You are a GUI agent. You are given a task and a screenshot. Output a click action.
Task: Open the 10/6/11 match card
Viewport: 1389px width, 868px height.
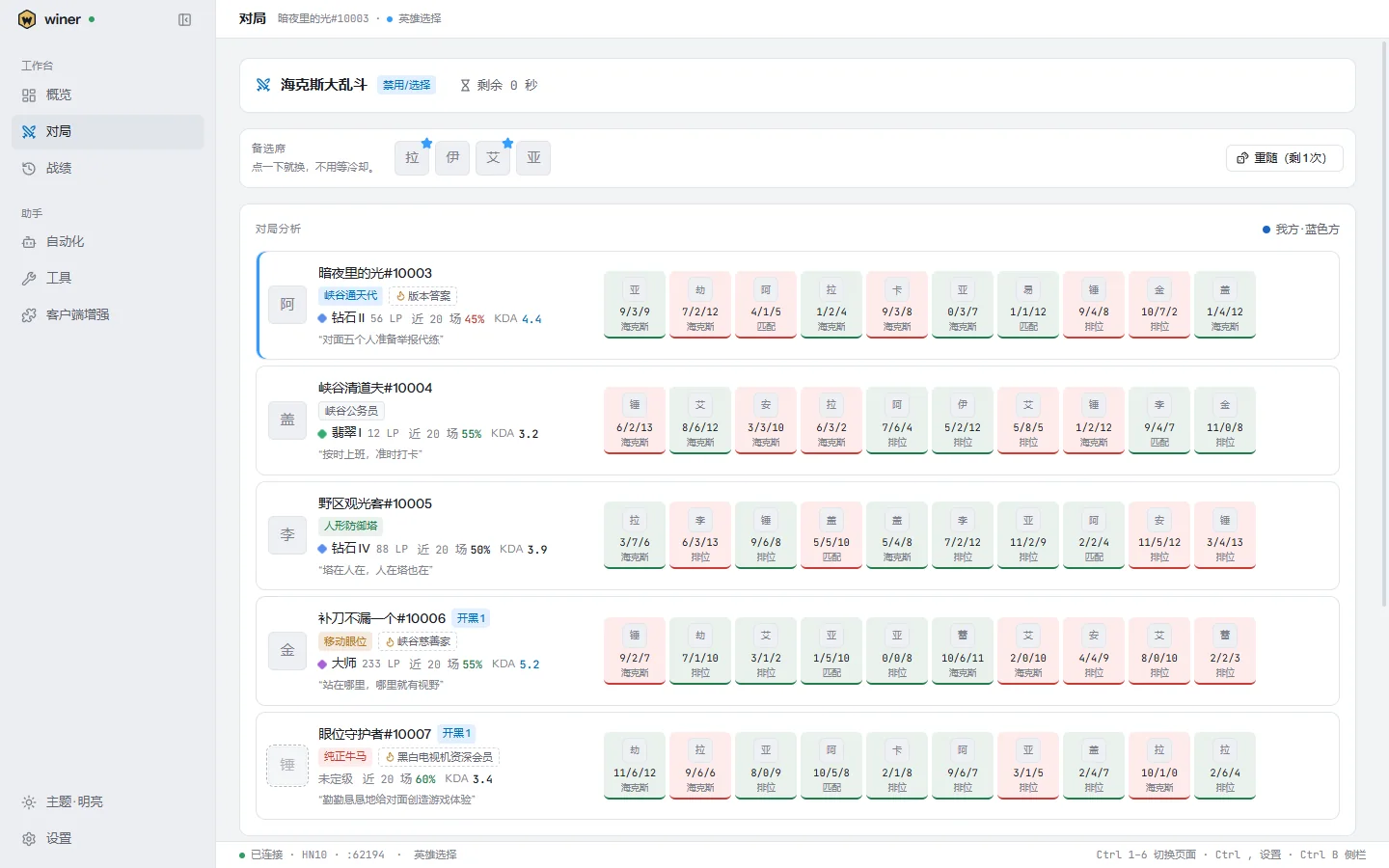963,650
